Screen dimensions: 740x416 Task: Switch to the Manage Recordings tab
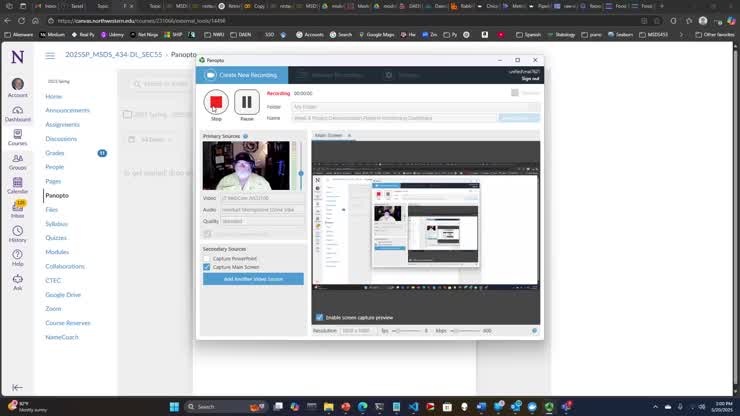[x=331, y=75]
